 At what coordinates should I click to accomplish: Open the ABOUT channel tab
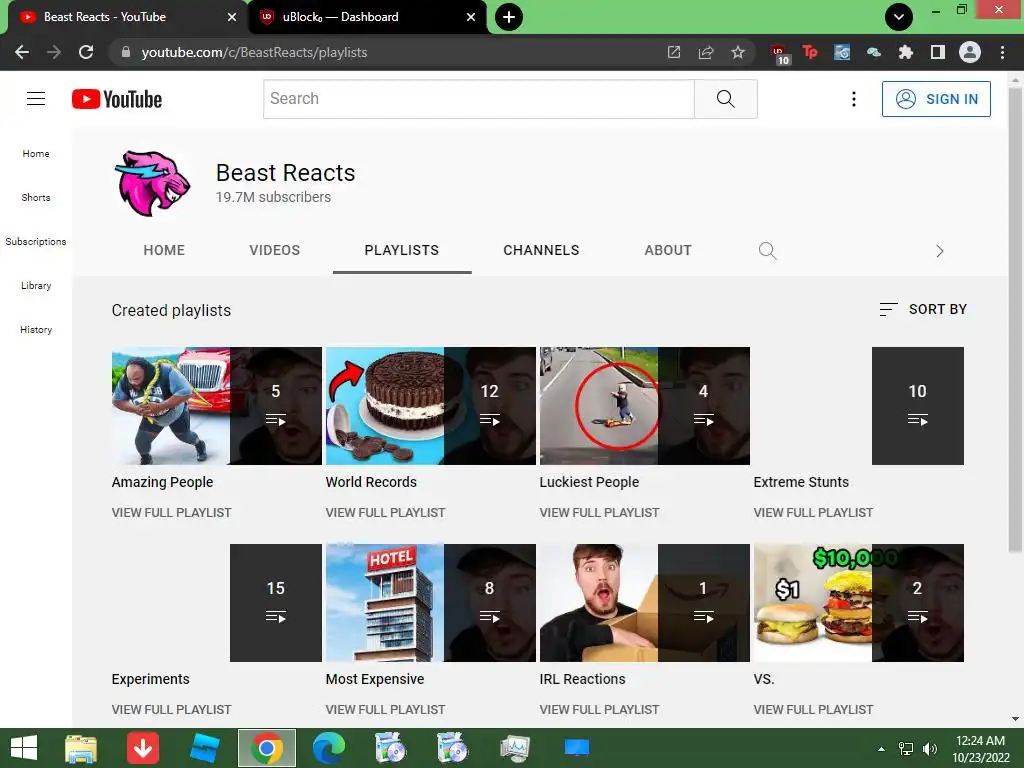667,251
